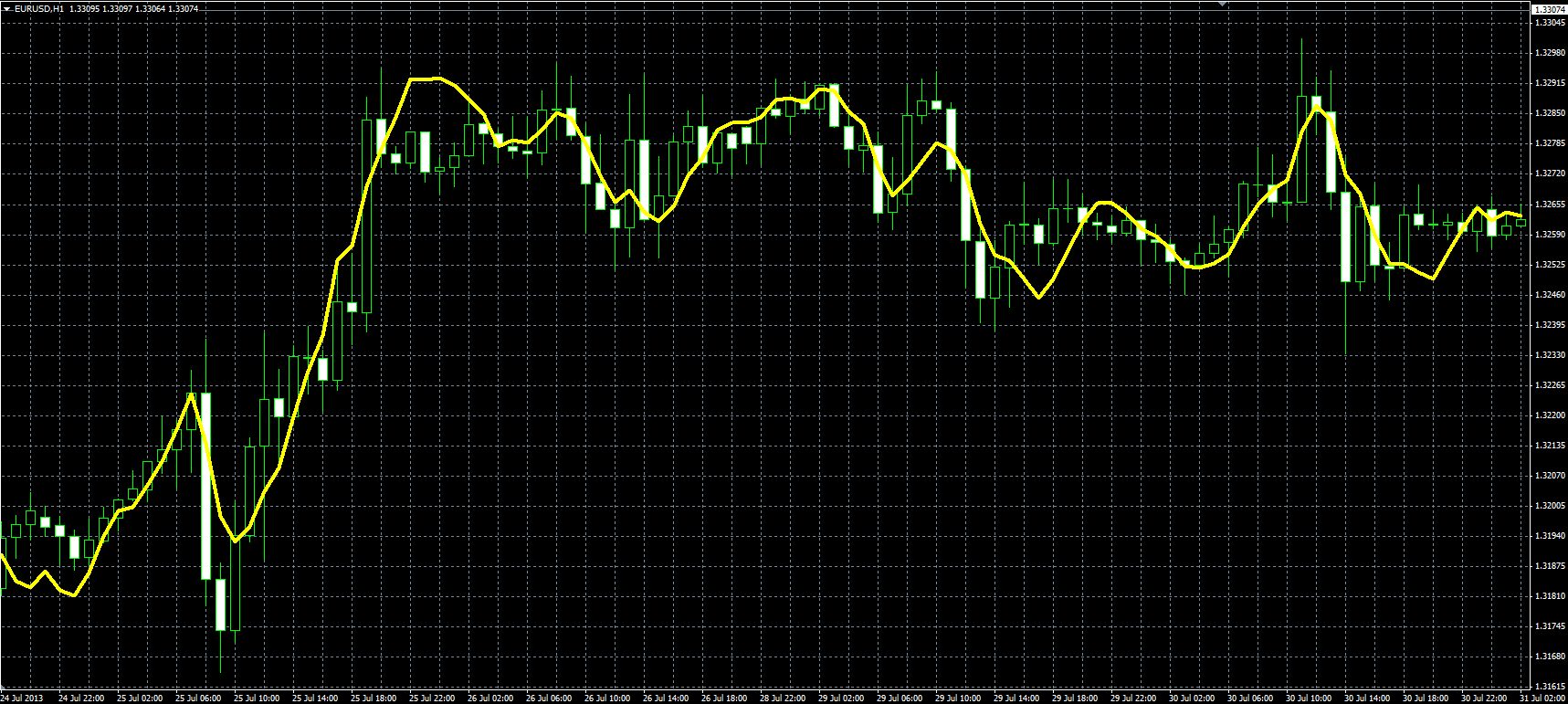Click the 30 Jul 10:00 time axis label
This screenshot has width=1568, height=704.
[x=1309, y=699]
